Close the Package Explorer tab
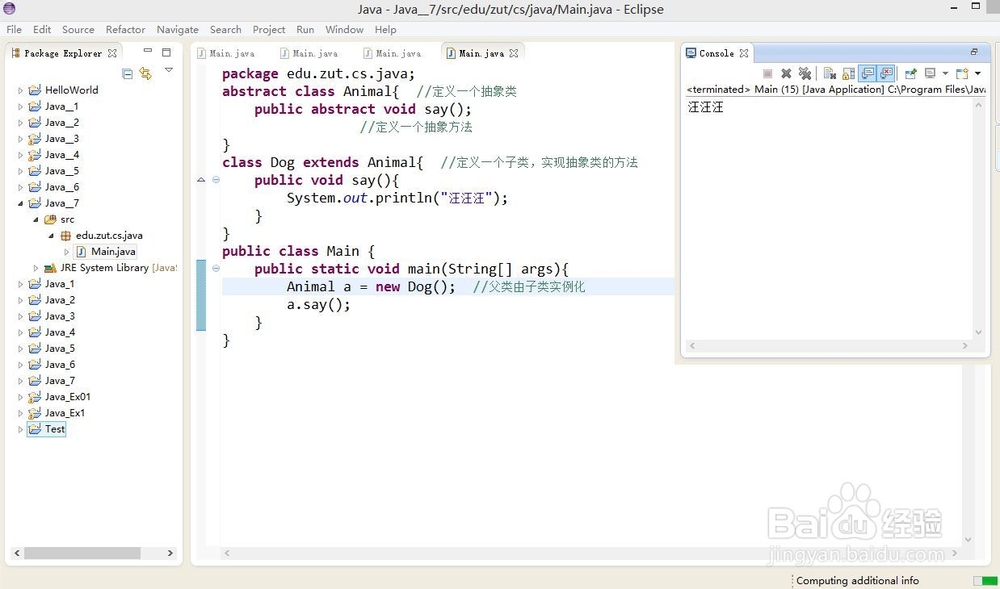 point(112,53)
